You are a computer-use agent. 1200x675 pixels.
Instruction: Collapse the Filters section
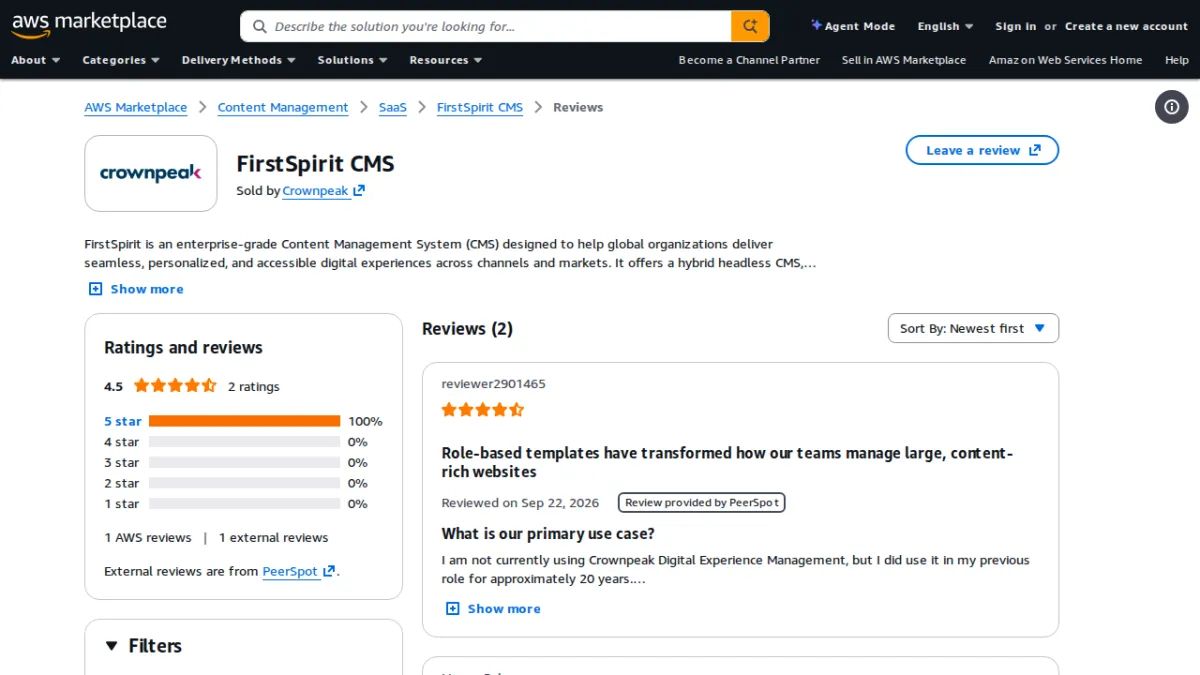pyautogui.click(x=144, y=646)
